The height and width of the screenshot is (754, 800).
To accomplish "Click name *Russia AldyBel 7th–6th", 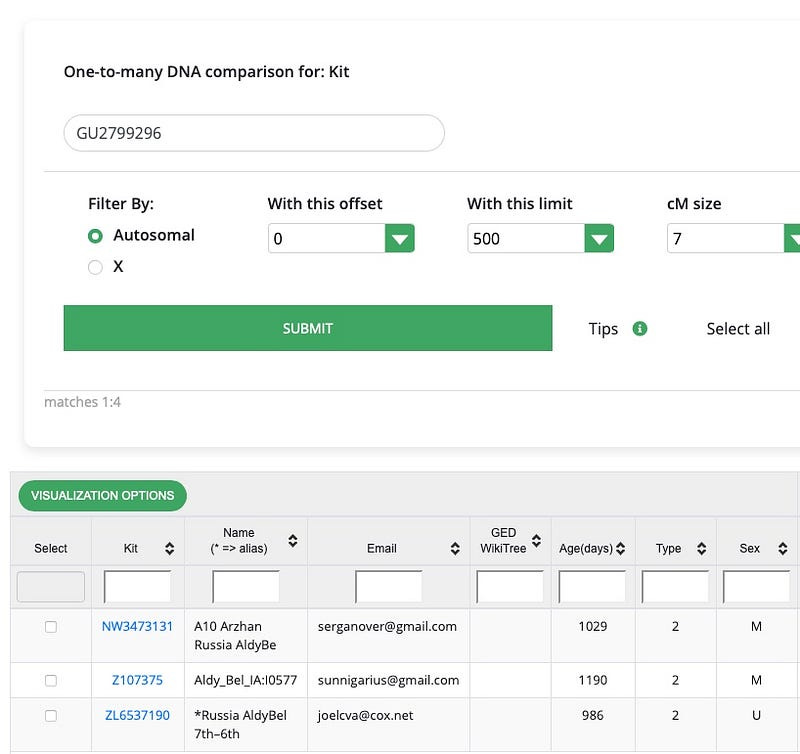I will pyautogui.click(x=240, y=724).
